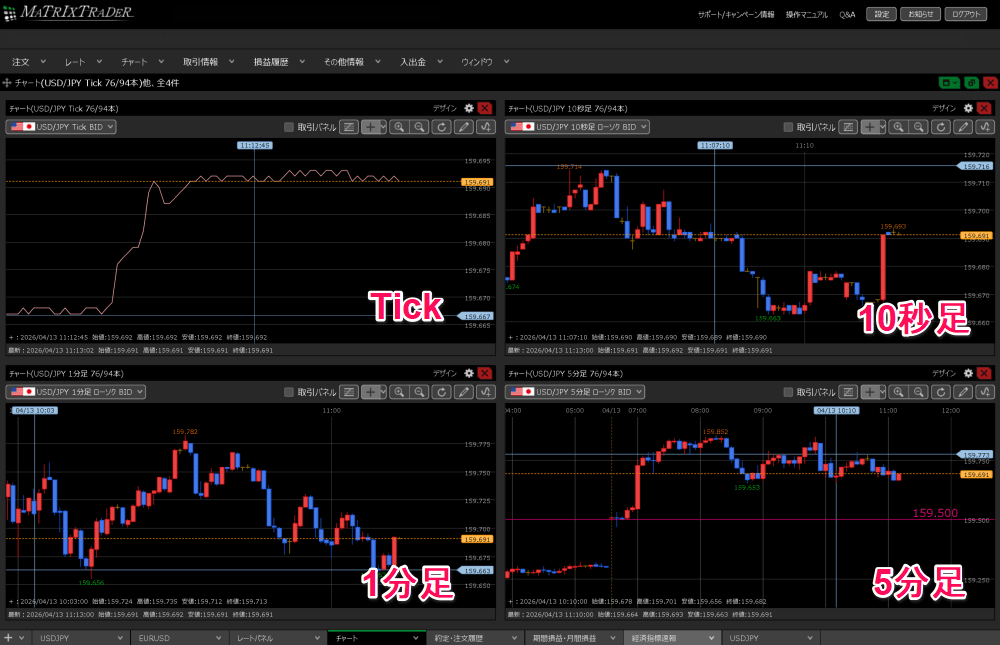Enable 取引パネル checkbox in Tick chart

tap(289, 127)
